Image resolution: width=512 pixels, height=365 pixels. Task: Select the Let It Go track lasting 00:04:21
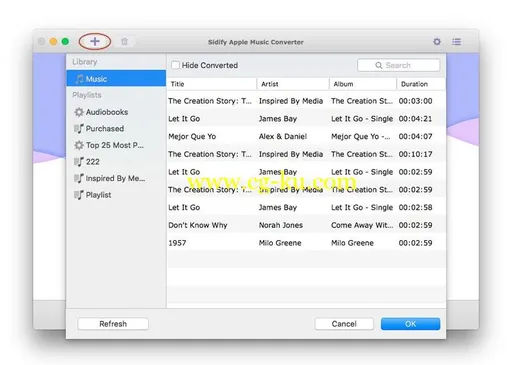tap(306, 119)
